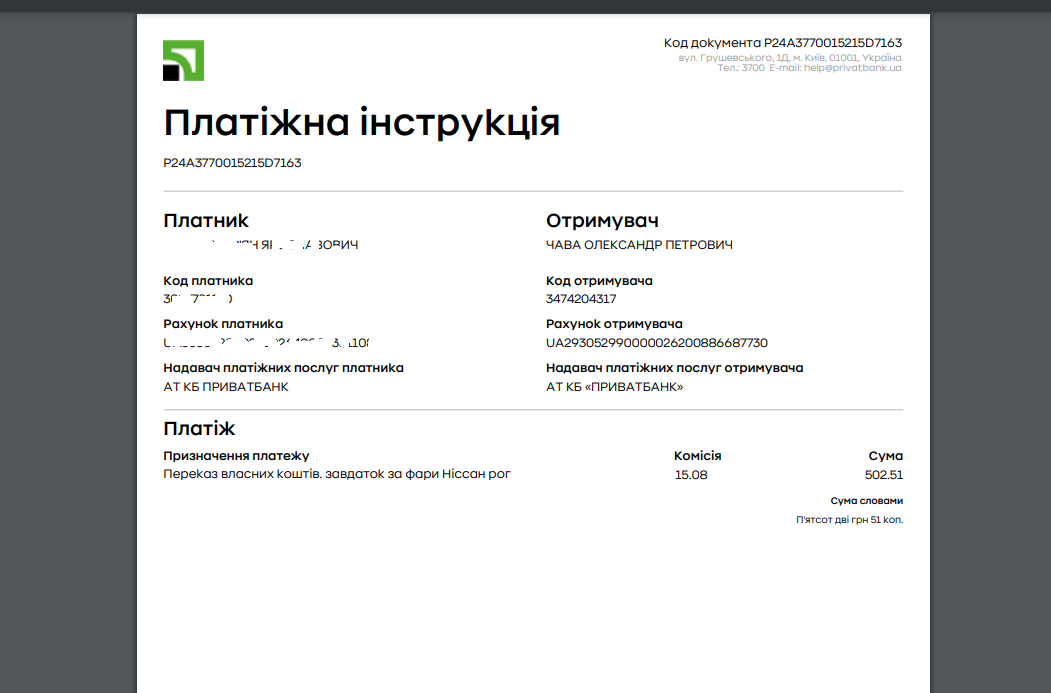1051x693 pixels.
Task: Click the "Отримувач" section heading
Action: point(602,221)
